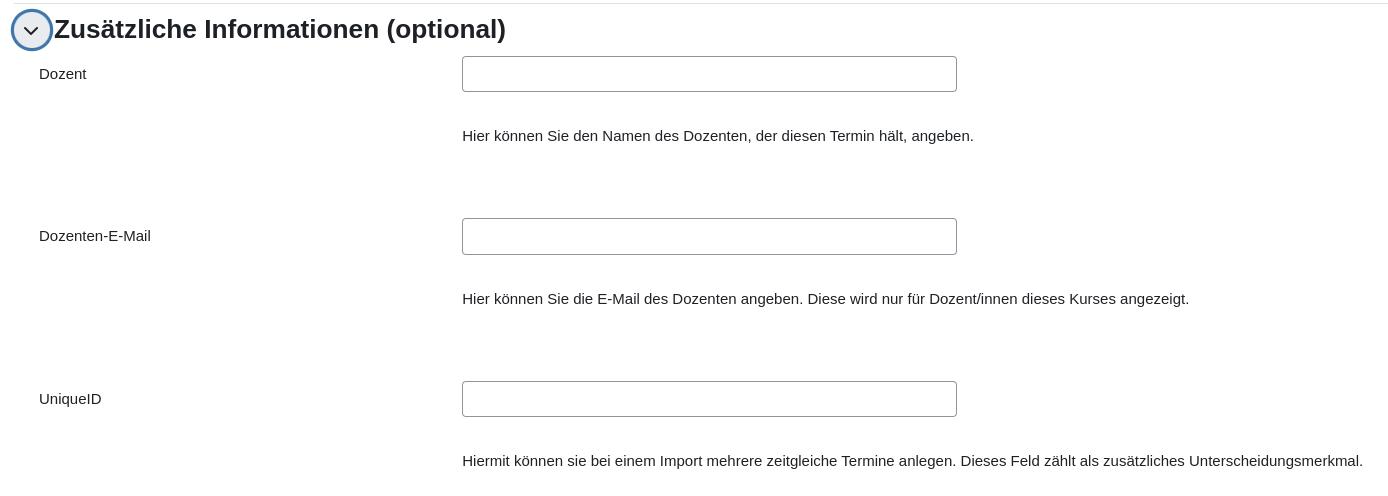Click the word Termin in Dozent hint
Image resolution: width=1388 pixels, height=496 pixels.
point(852,136)
